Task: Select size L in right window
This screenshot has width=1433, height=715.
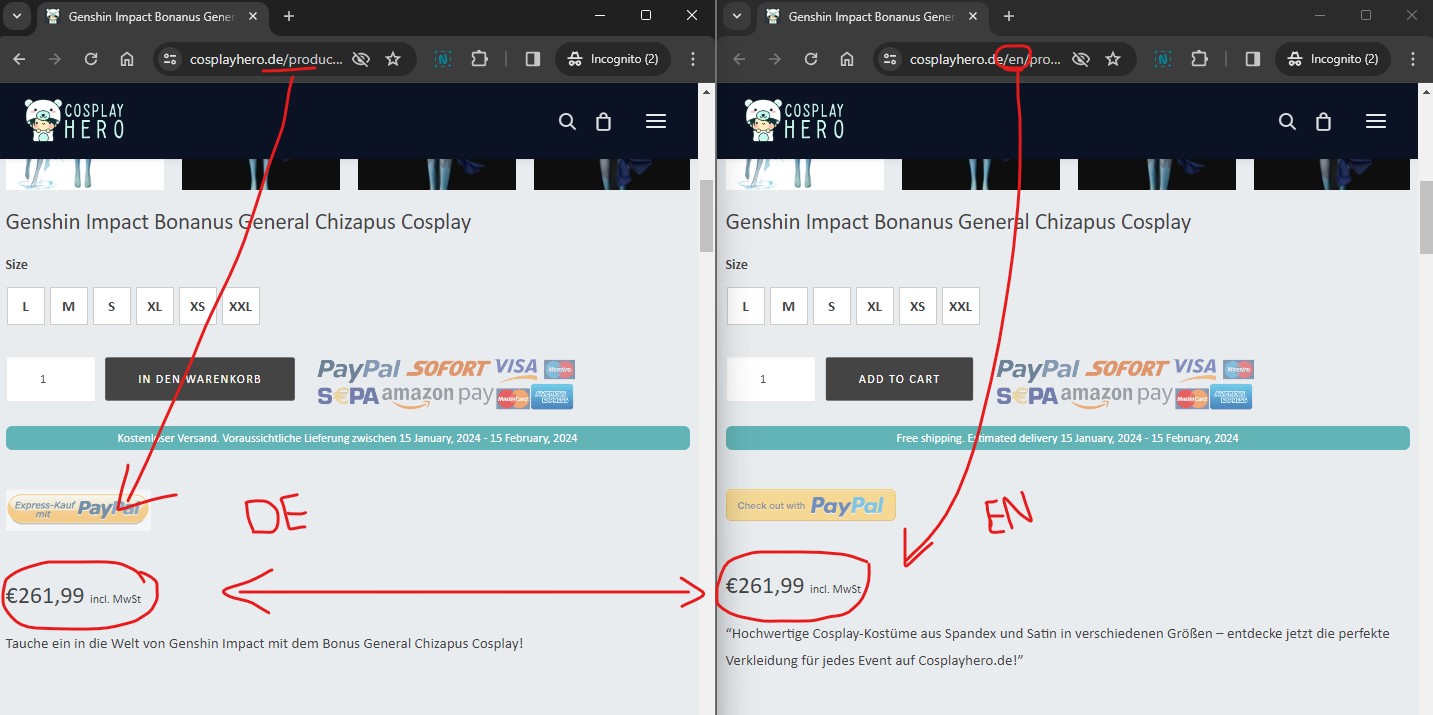Action: coord(745,307)
